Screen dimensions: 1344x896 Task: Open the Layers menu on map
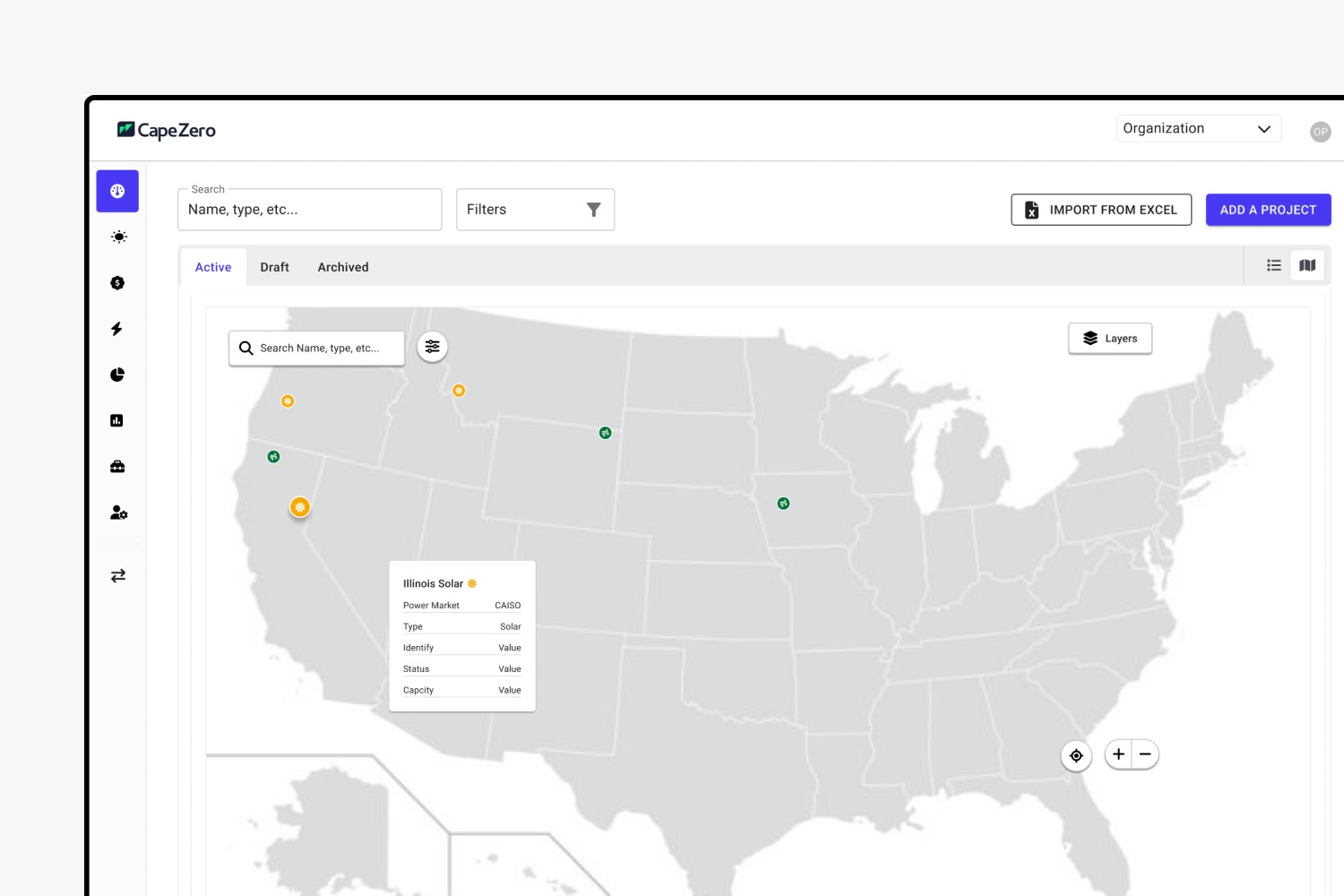tap(1110, 339)
